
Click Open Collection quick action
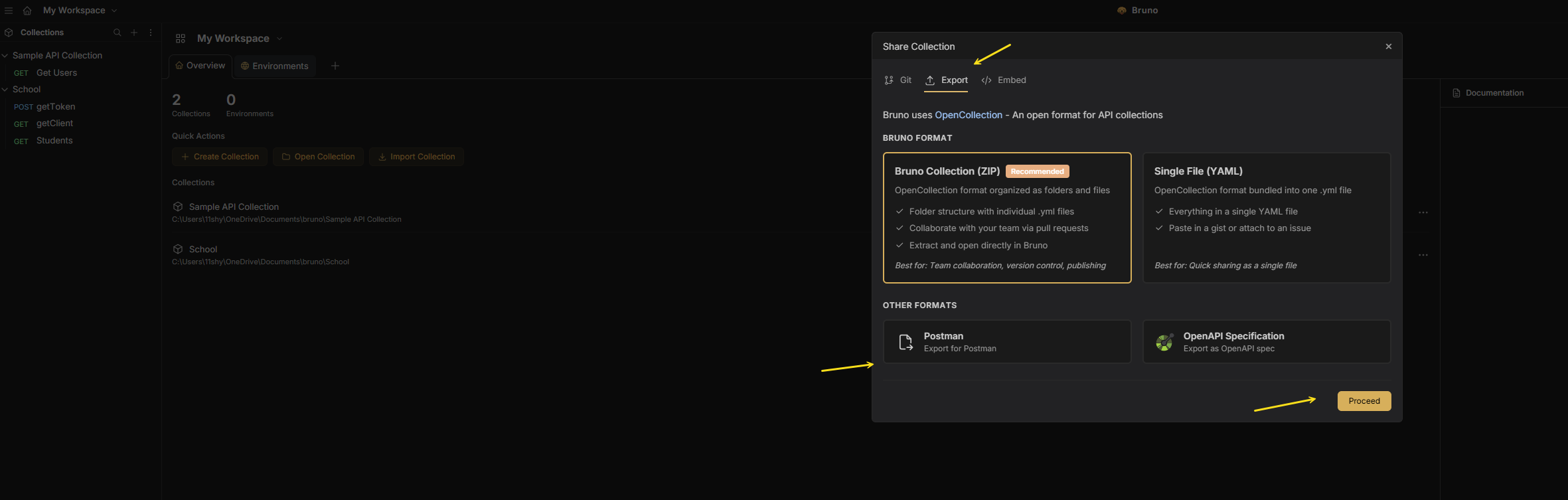pos(318,157)
